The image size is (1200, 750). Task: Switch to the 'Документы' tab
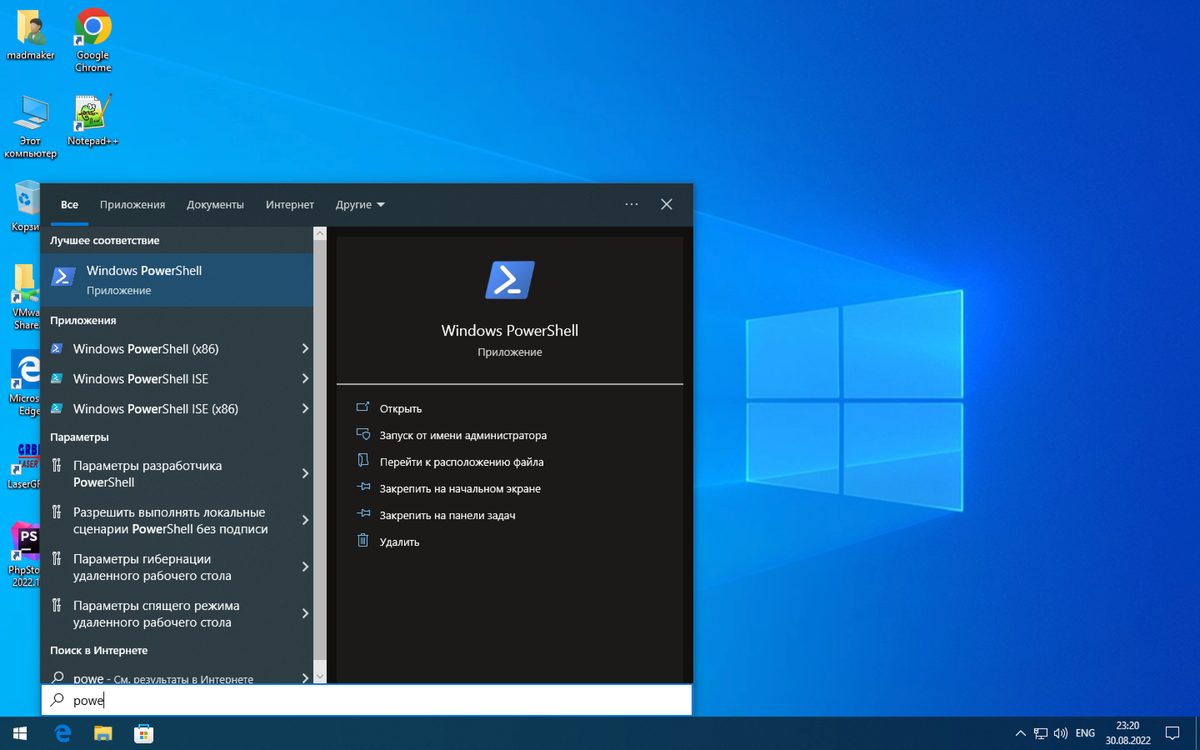[x=215, y=204]
